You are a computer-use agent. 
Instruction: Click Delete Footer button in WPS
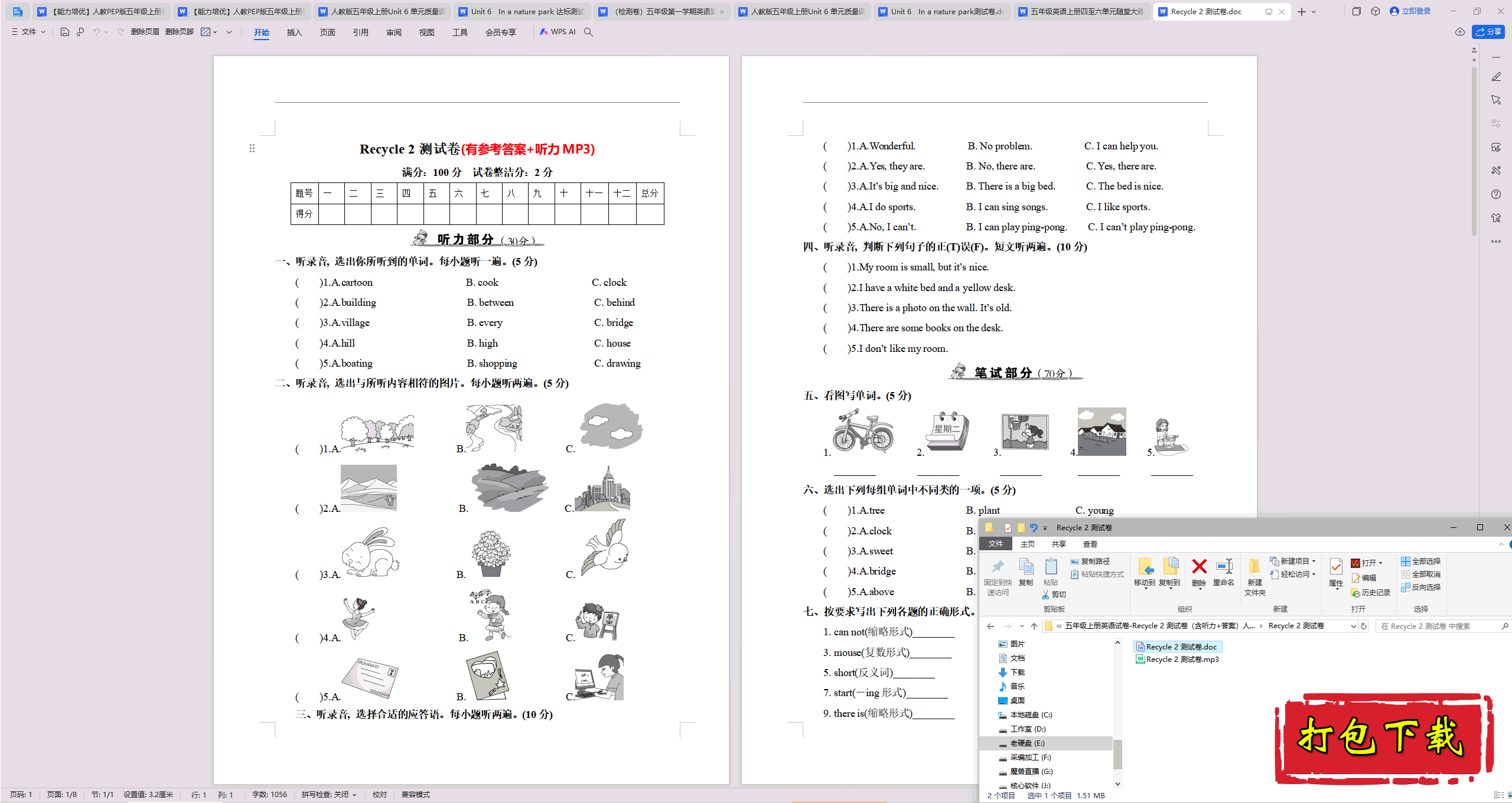(x=180, y=32)
